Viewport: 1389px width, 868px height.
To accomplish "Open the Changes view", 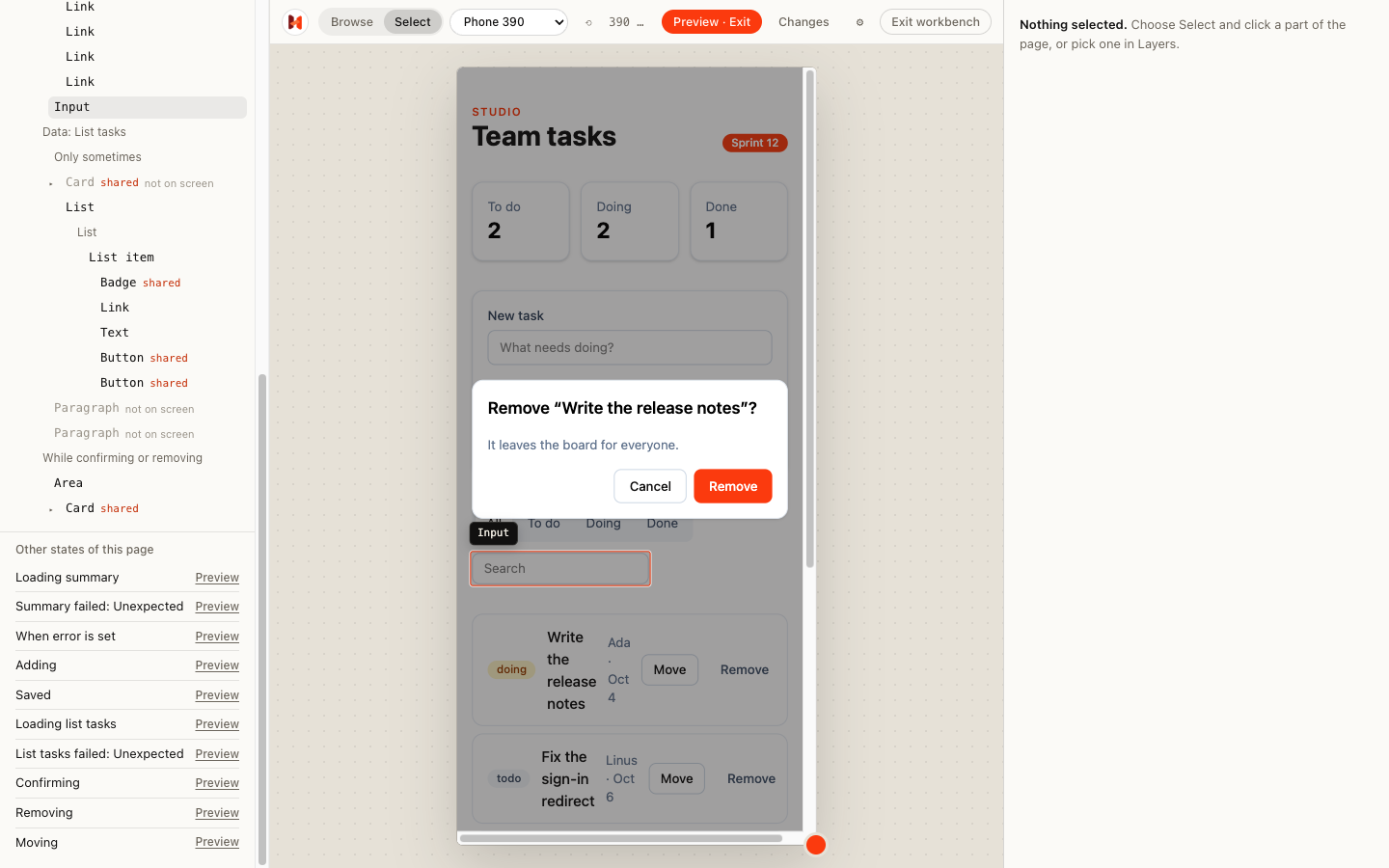I will (803, 22).
